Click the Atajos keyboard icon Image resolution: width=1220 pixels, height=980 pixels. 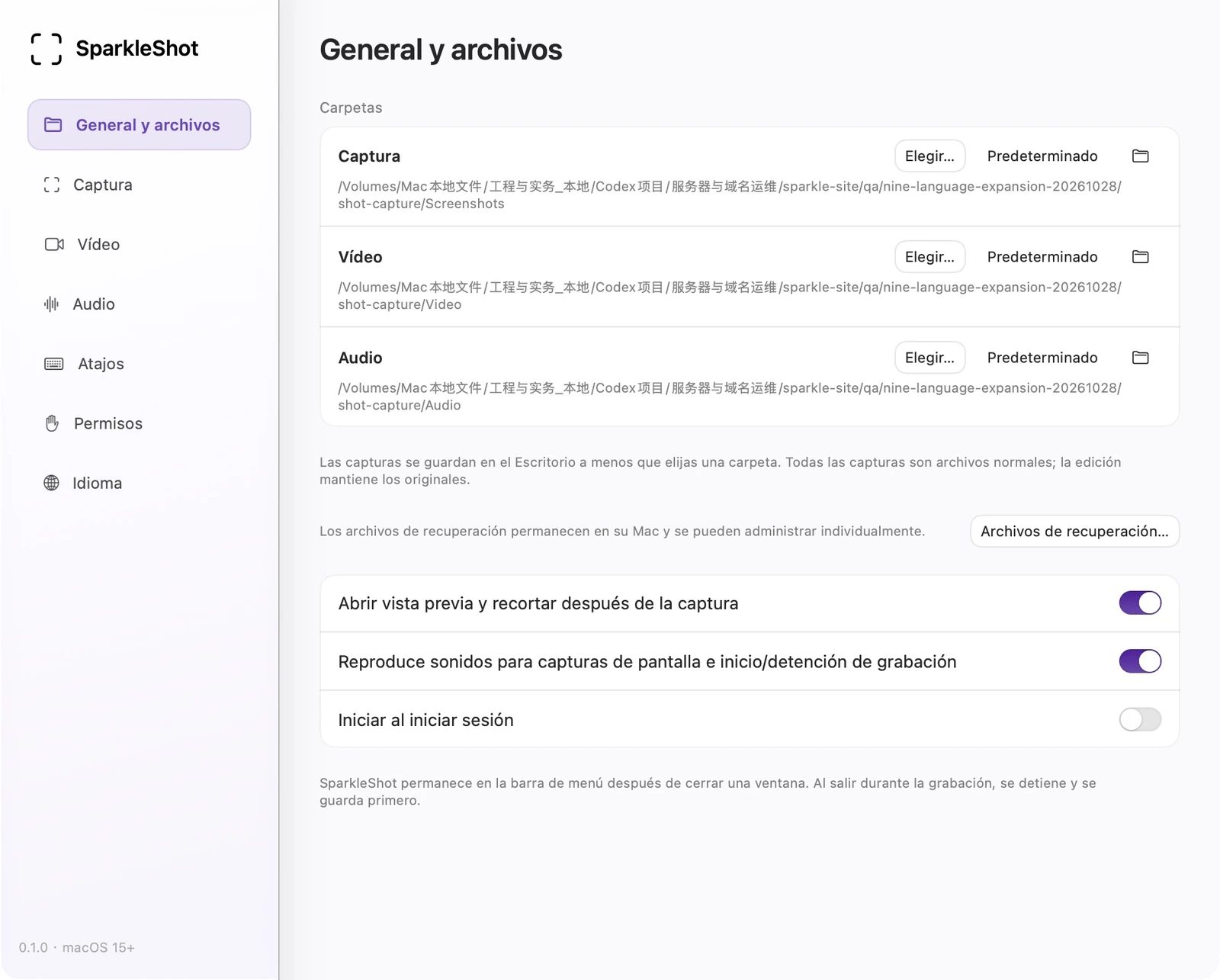(54, 364)
